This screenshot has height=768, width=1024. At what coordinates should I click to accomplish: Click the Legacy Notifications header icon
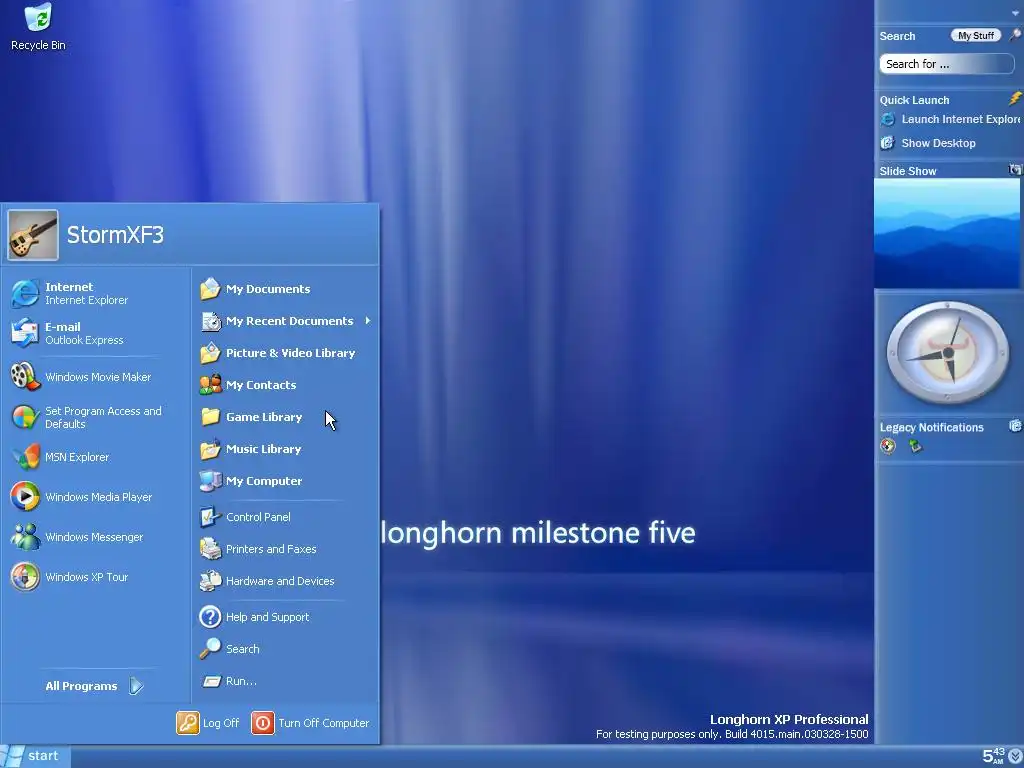coord(1015,426)
